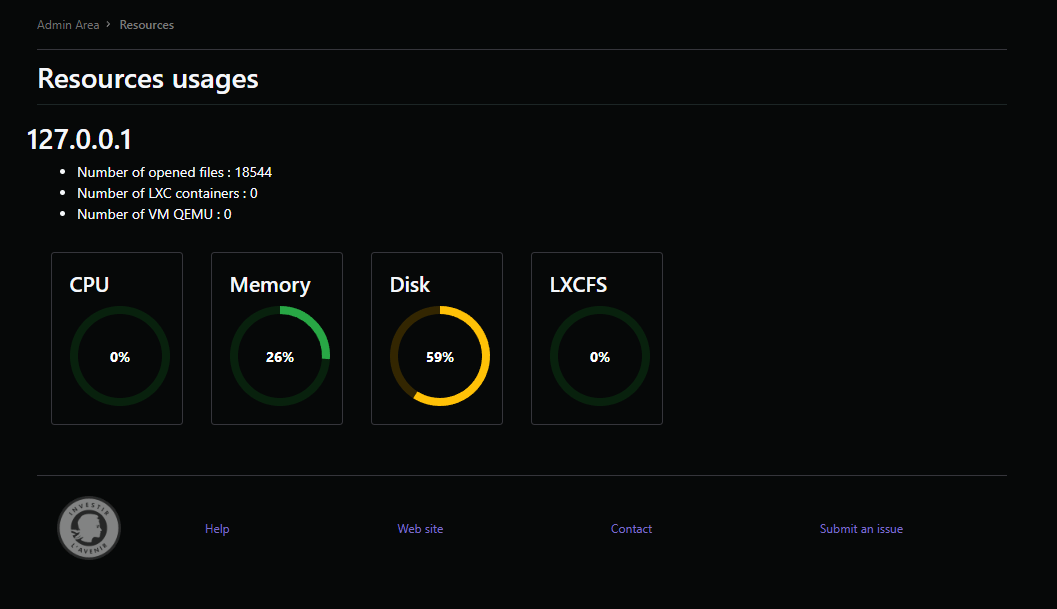Click the LXCFS 0% circular gauge
1057x609 pixels.
(x=600, y=357)
